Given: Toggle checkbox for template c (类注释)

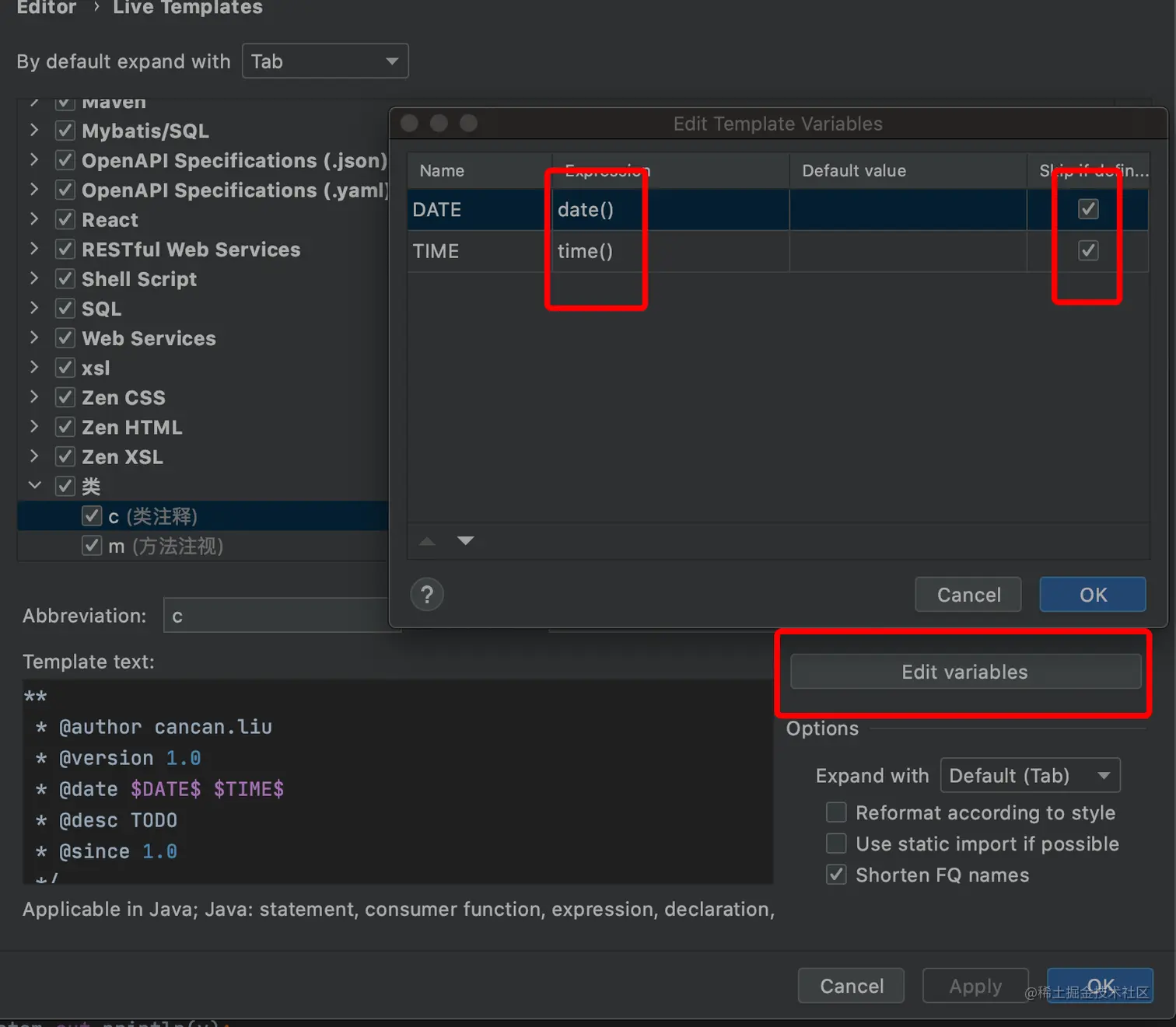Looking at the screenshot, I should pos(92,516).
